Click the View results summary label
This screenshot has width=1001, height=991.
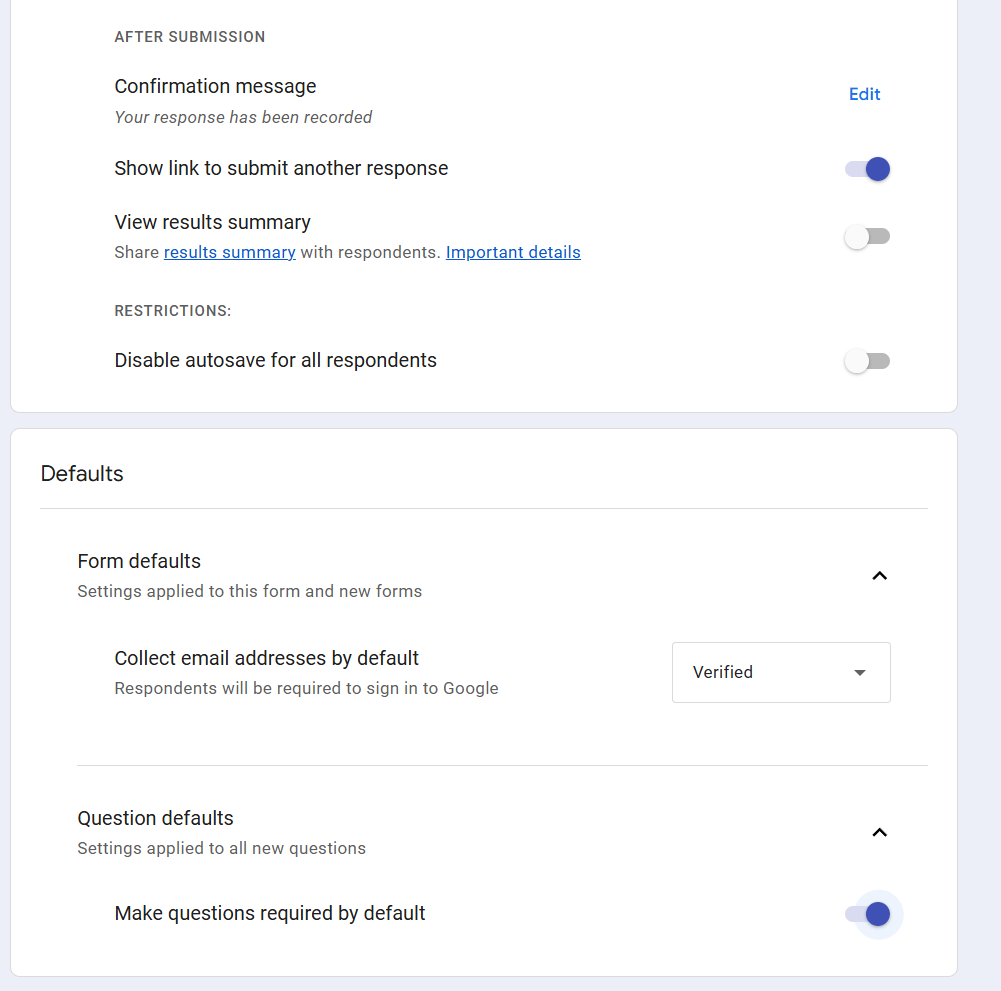coord(212,222)
